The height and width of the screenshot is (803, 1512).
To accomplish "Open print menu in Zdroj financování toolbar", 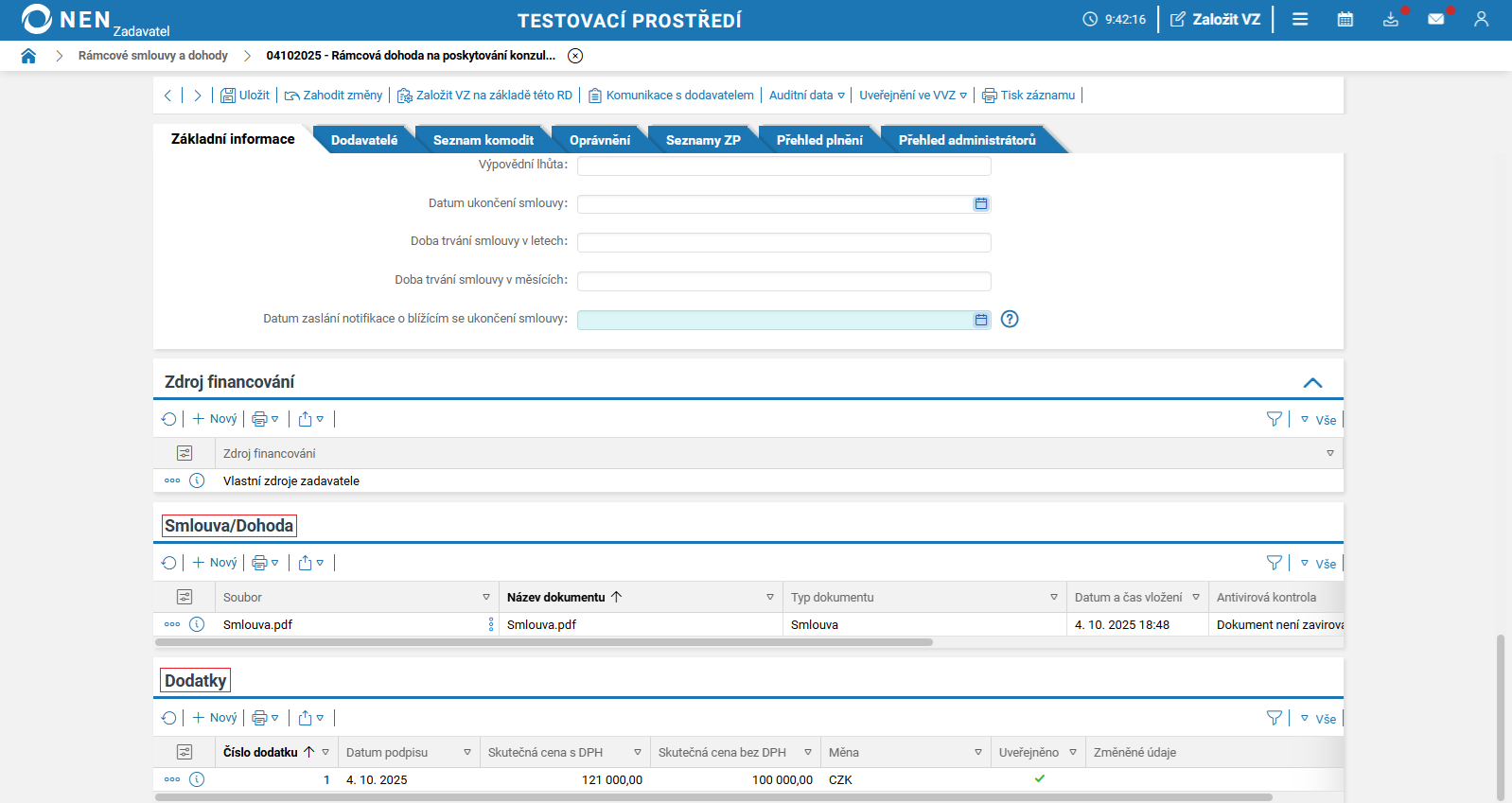I will point(265,419).
